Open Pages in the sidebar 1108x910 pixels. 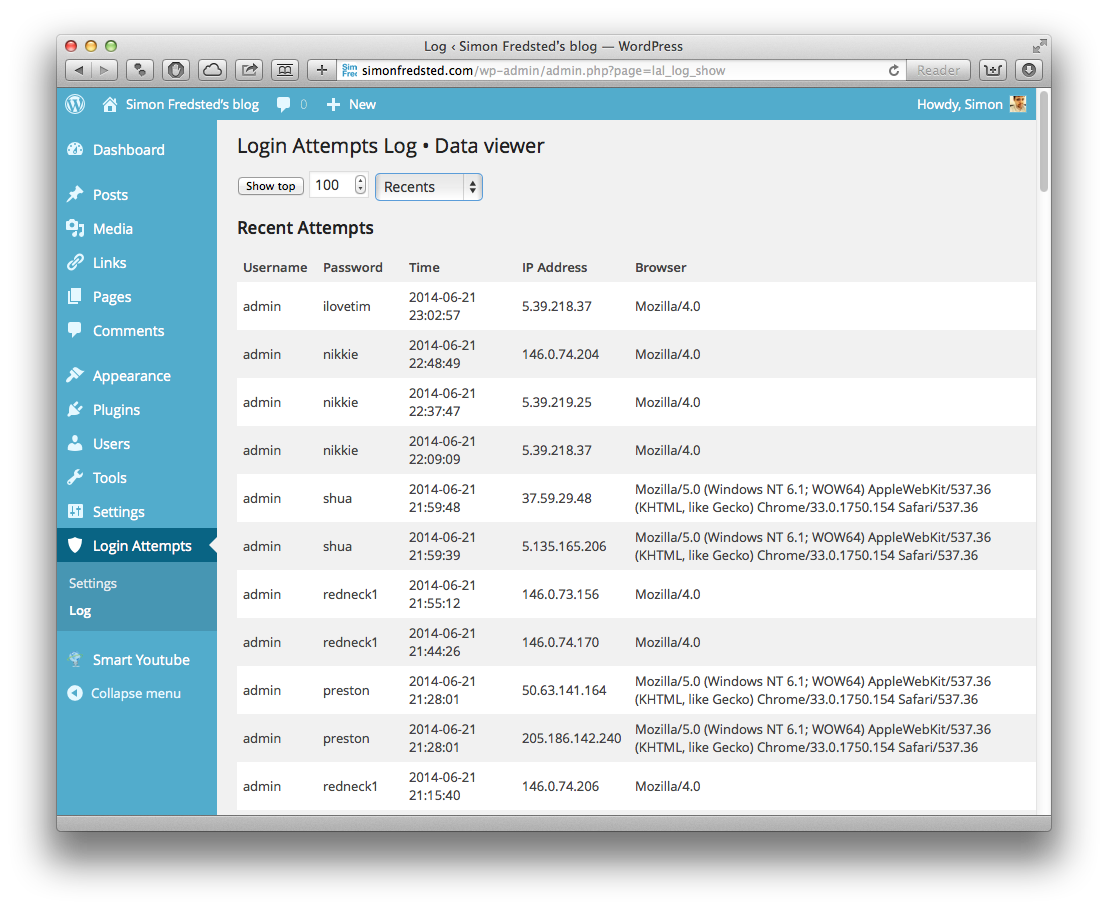(112, 297)
